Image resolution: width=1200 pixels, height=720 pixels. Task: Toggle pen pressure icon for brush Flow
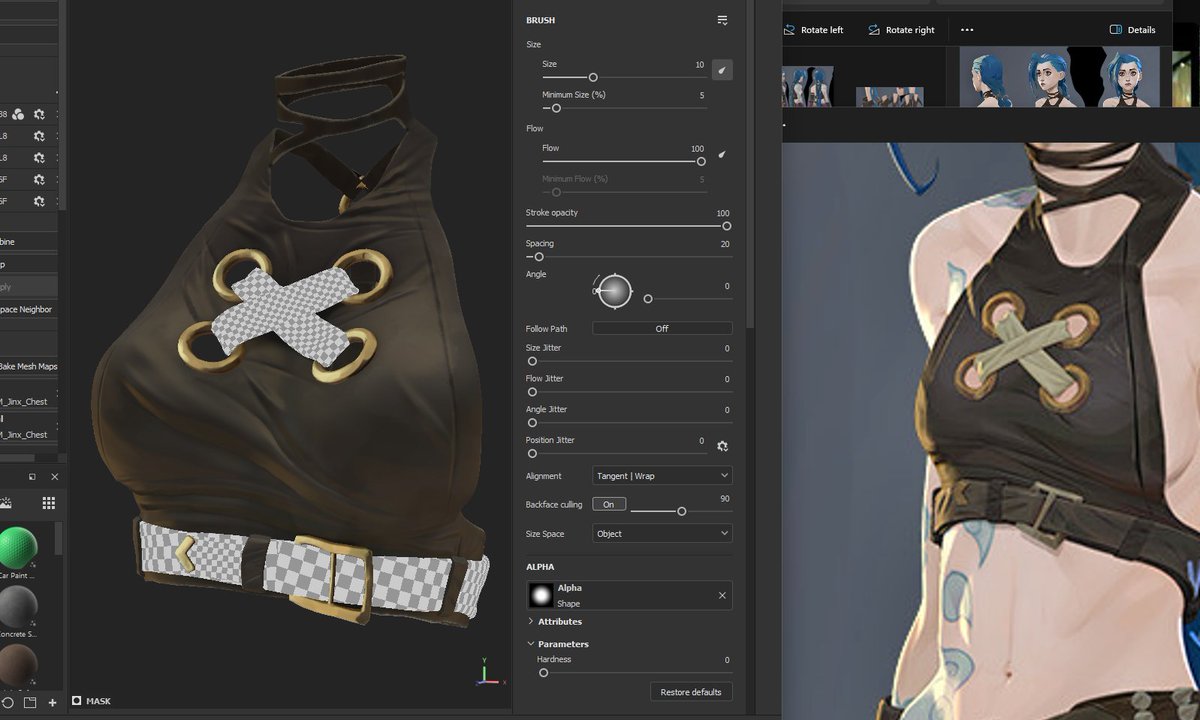[x=722, y=154]
